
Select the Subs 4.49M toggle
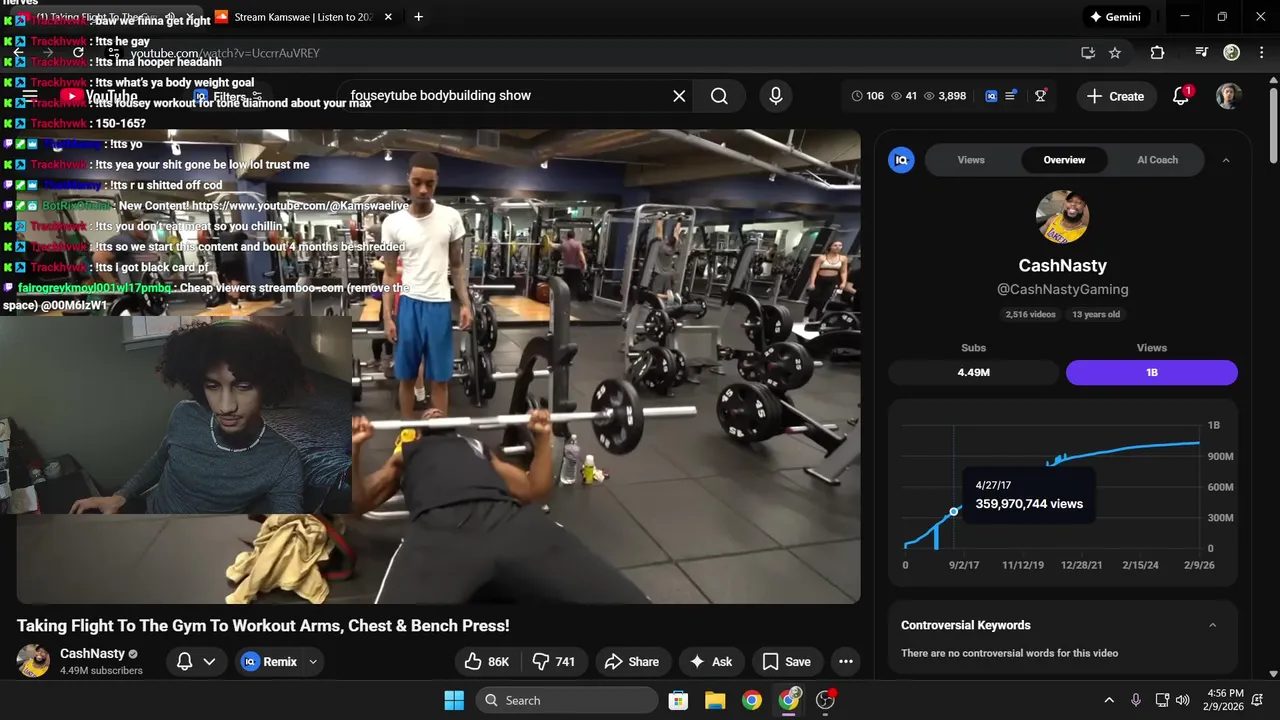[973, 372]
